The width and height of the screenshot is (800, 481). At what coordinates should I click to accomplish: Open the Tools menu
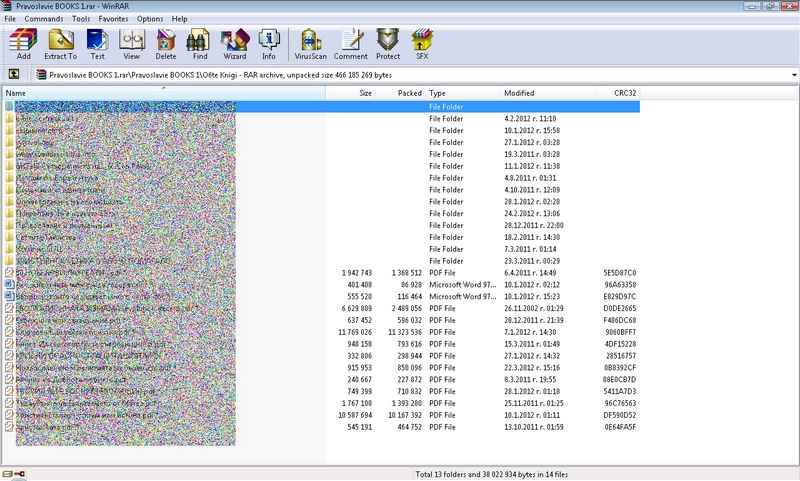coord(81,19)
